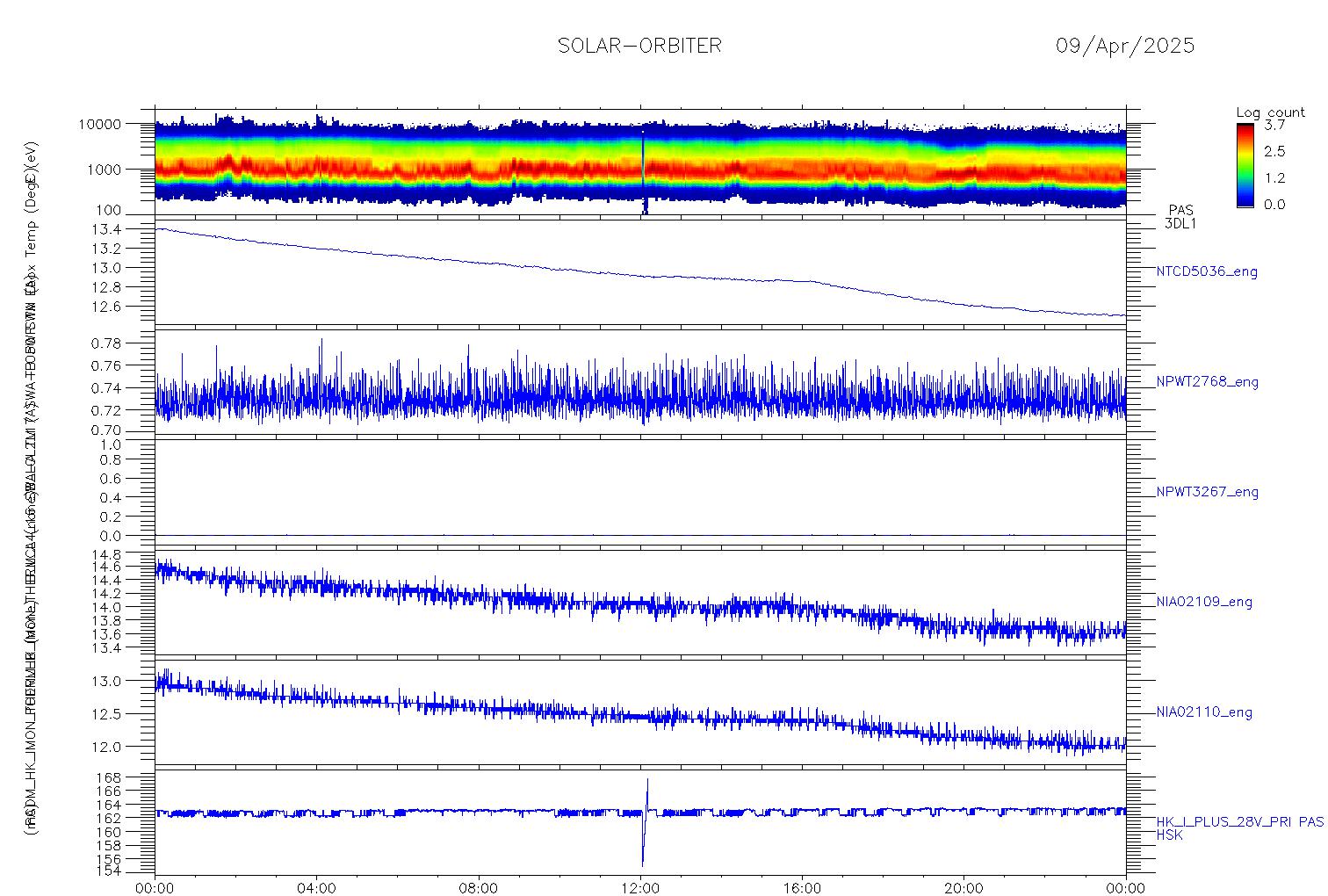Image resolution: width=1328 pixels, height=896 pixels.
Task: Click the current spike at 12:00 in bottom panel
Action: pyautogui.click(x=645, y=821)
